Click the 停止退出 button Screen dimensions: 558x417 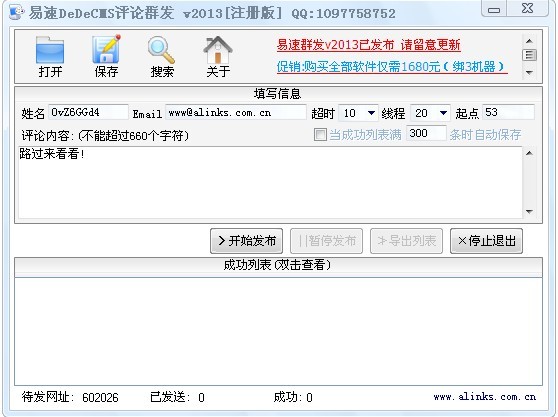486,241
